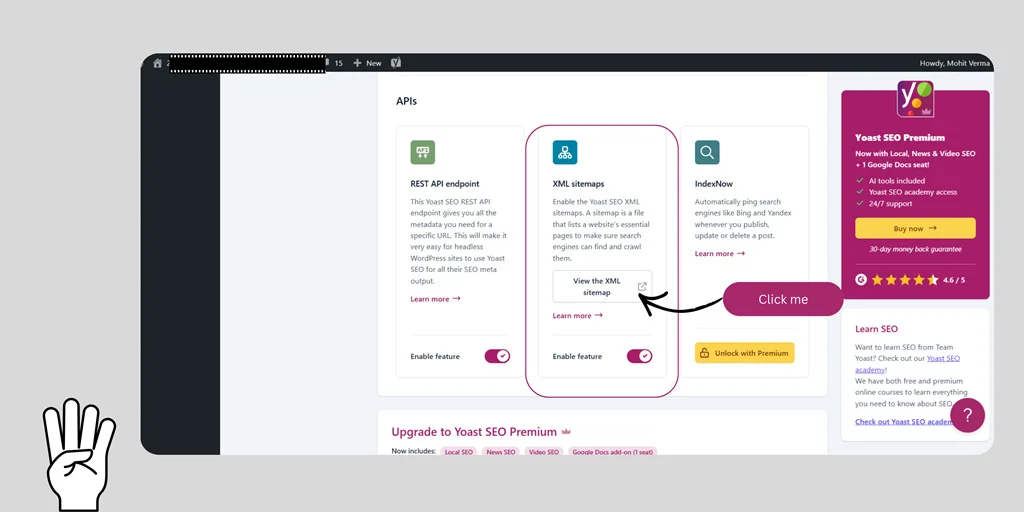The image size is (1024, 512).
Task: Click the IndexNow magnifier icon
Action: click(707, 153)
